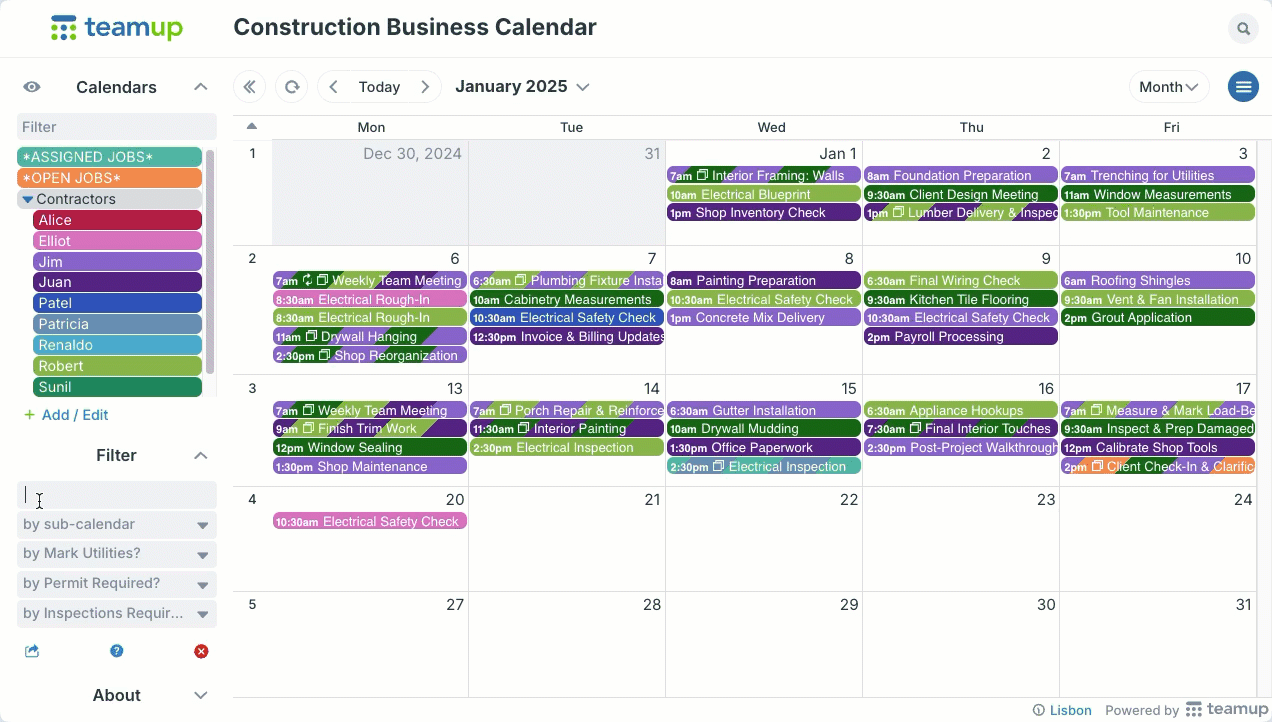Toggle the eye visibility icon
Screen dimensions: 1272x722
tap(32, 87)
